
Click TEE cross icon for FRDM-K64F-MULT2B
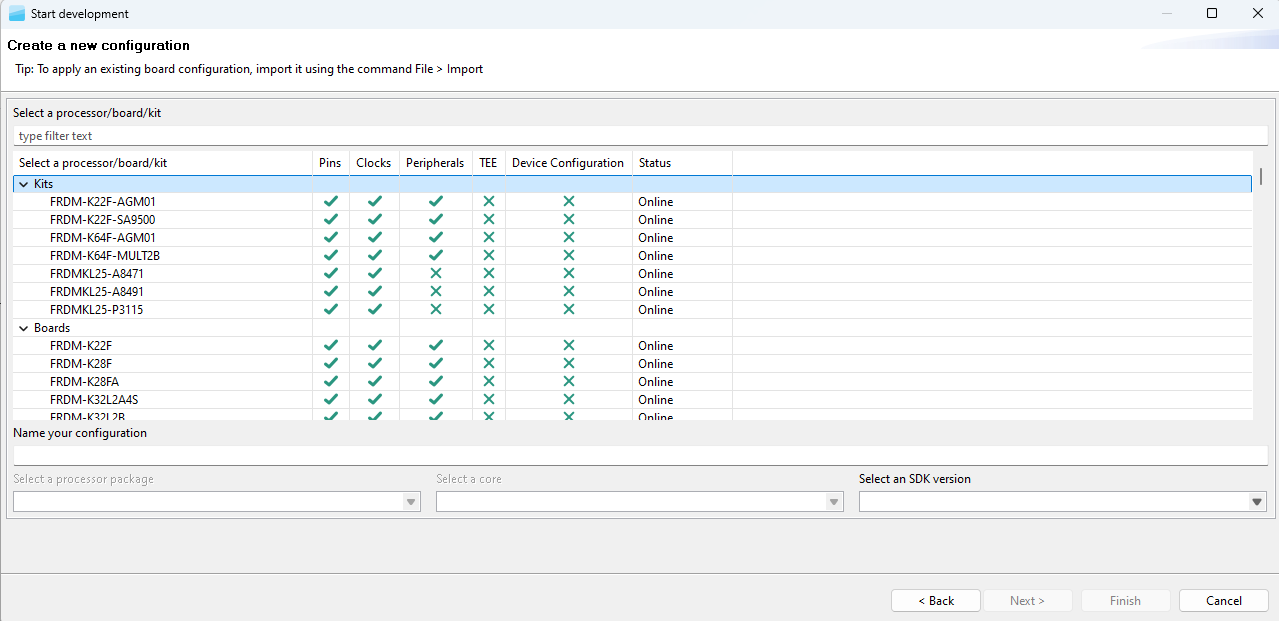(489, 255)
